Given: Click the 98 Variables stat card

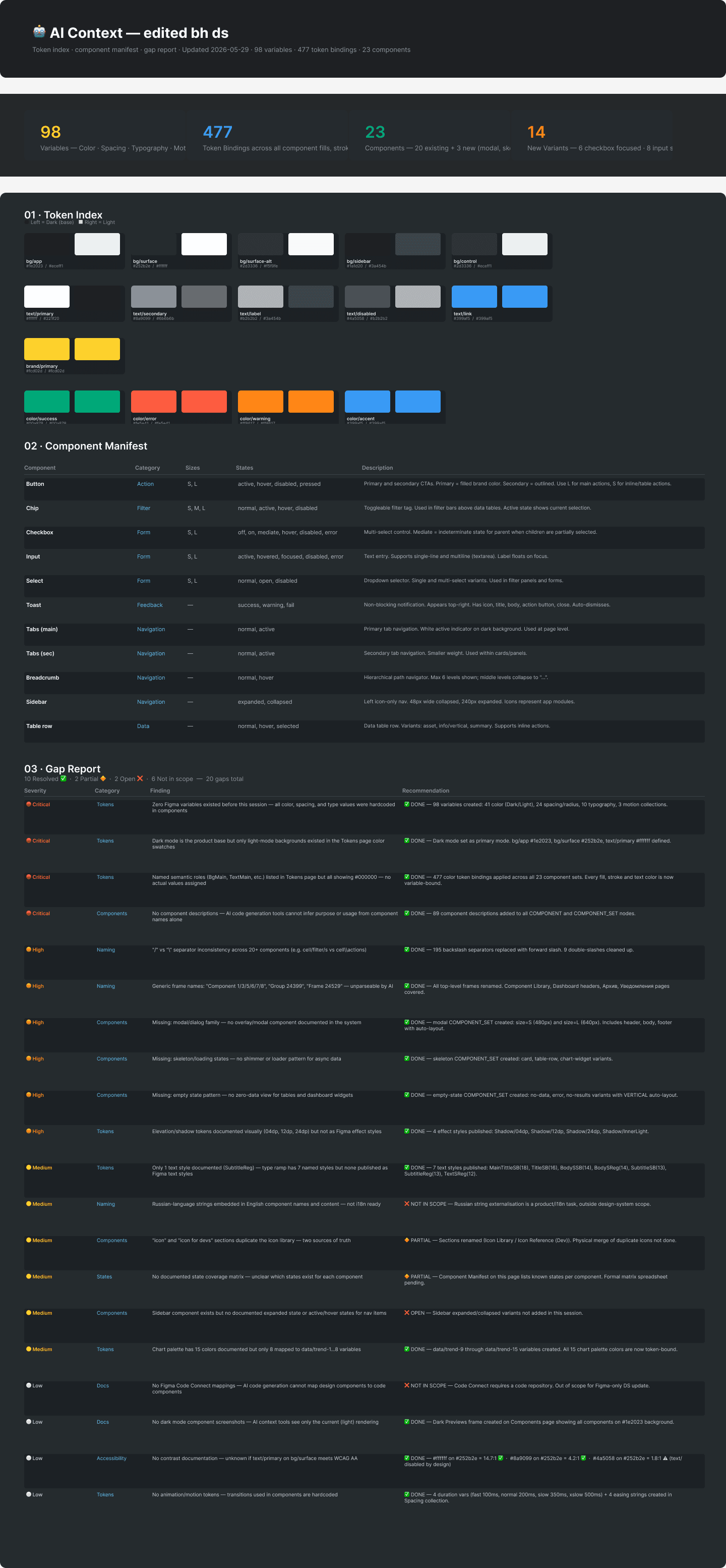Looking at the screenshot, I should click(x=104, y=135).
